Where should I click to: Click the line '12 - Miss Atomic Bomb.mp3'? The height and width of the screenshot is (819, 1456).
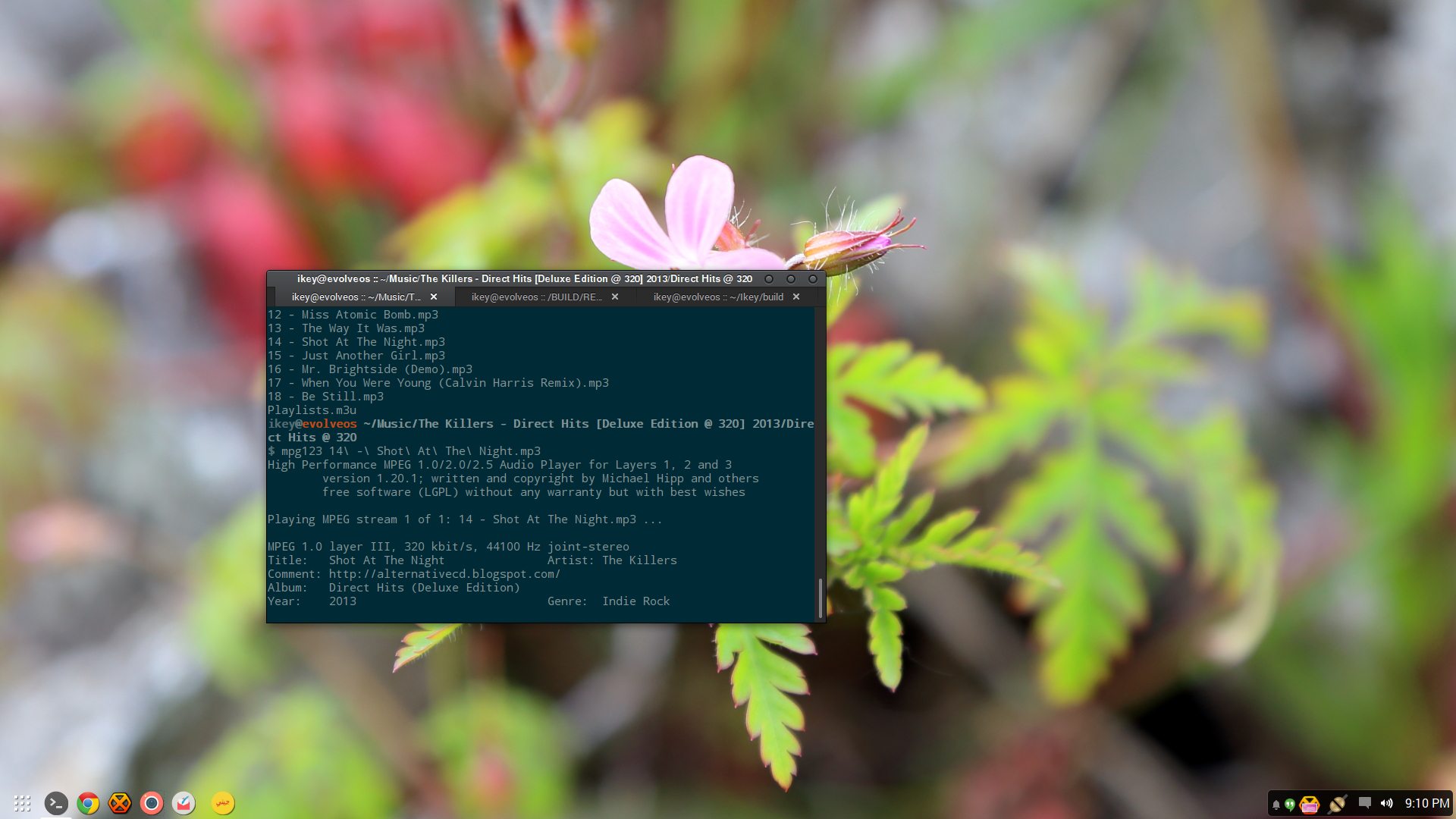click(x=353, y=315)
